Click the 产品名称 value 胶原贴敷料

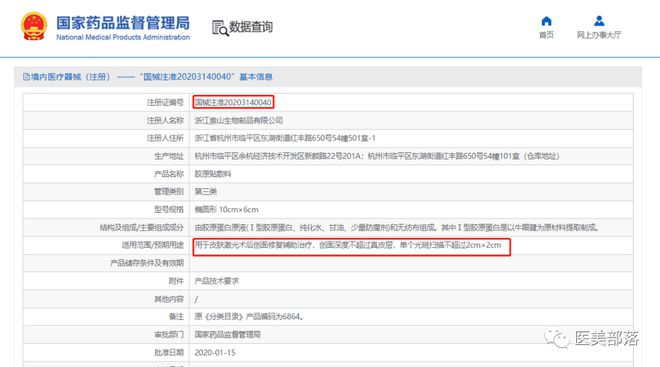[x=213, y=174]
